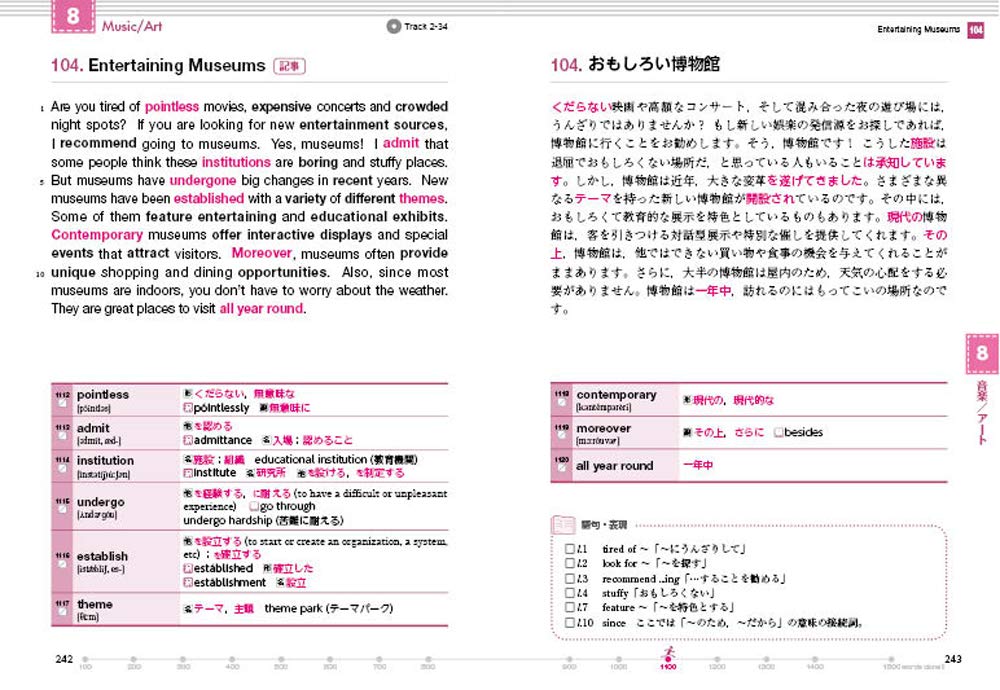1000x690 pixels.
Task: Tick the checkbox for l.3 recommend ...ing
Action: [x=570, y=578]
